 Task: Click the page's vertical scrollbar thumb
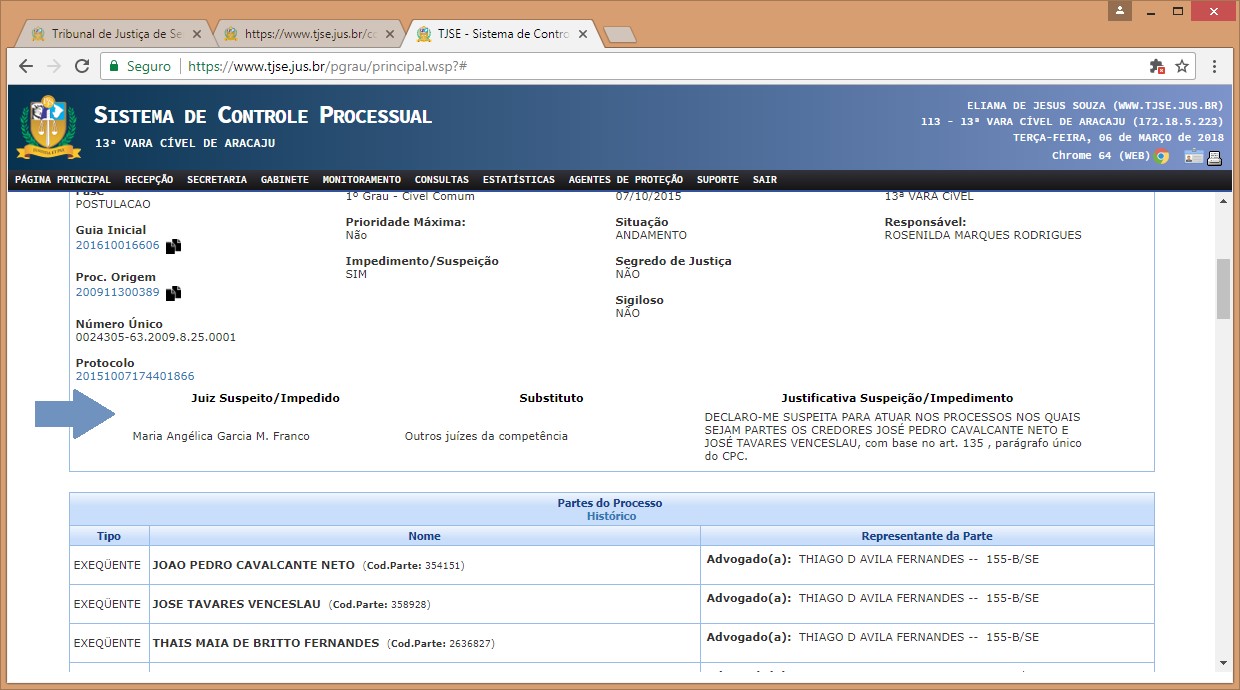point(1223,288)
